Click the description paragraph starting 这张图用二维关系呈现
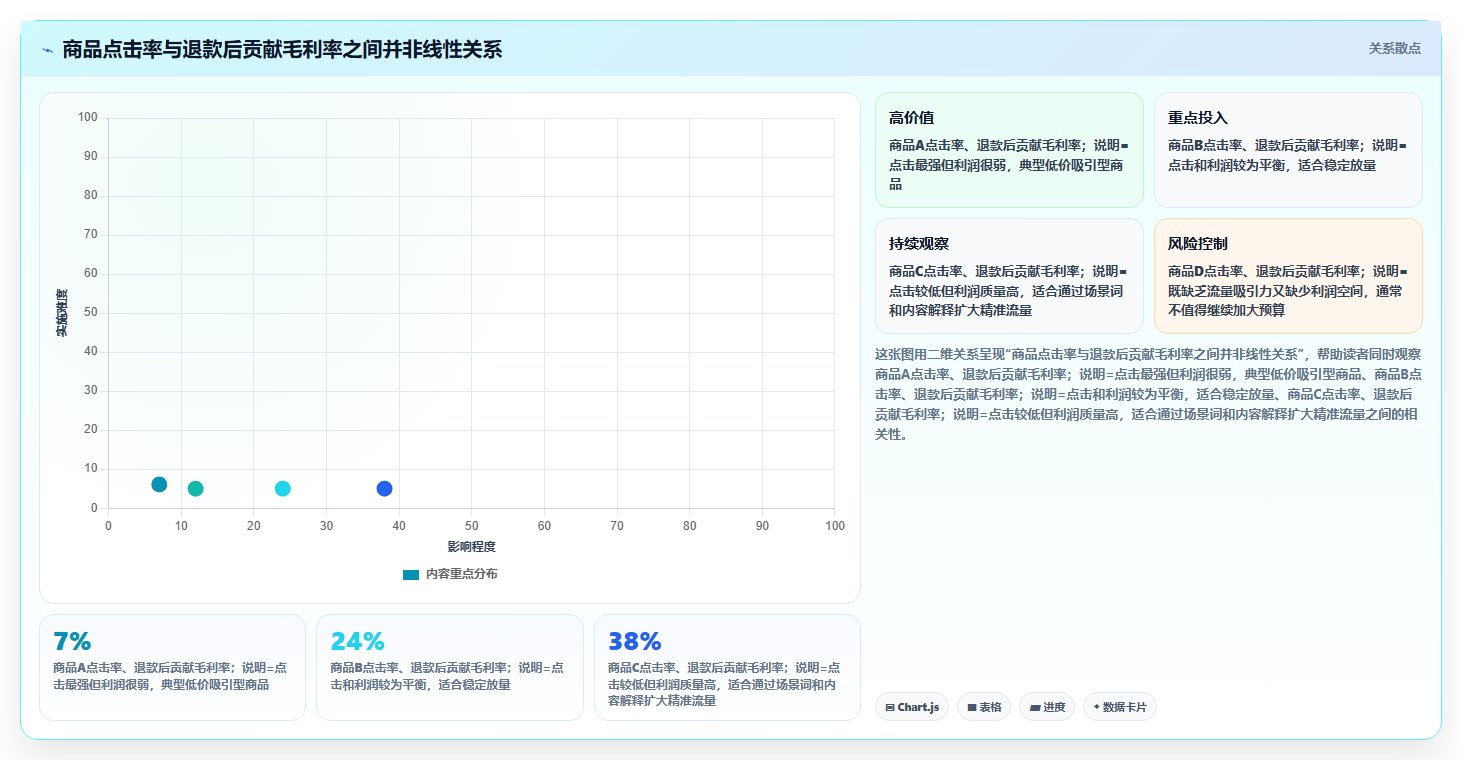Screen dimensions: 1462x760 click(x=1148, y=394)
